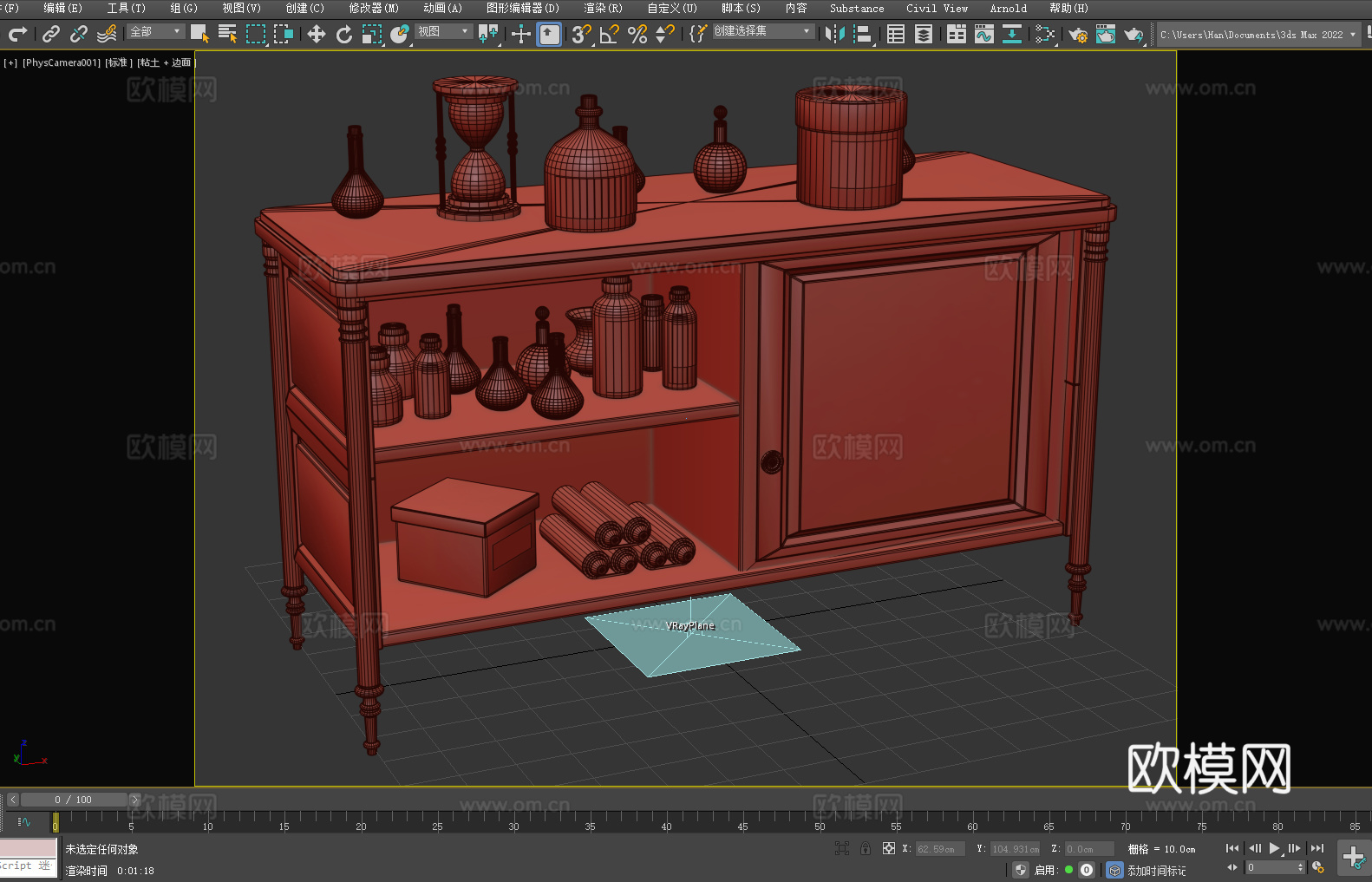
Task: Toggle the Spinner Snap button
Action: tap(665, 34)
